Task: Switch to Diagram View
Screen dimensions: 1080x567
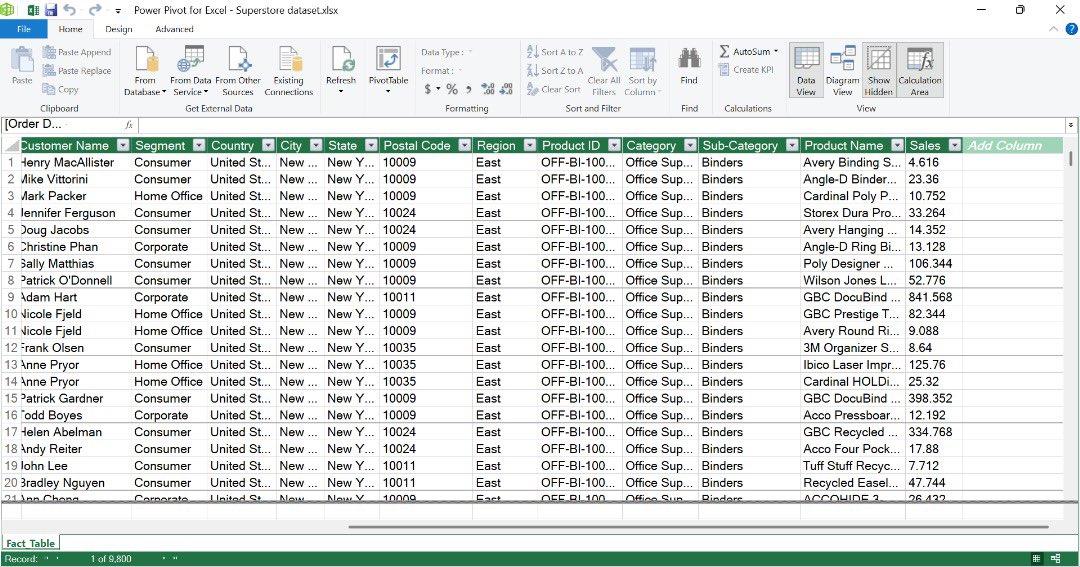Action: tap(842, 70)
